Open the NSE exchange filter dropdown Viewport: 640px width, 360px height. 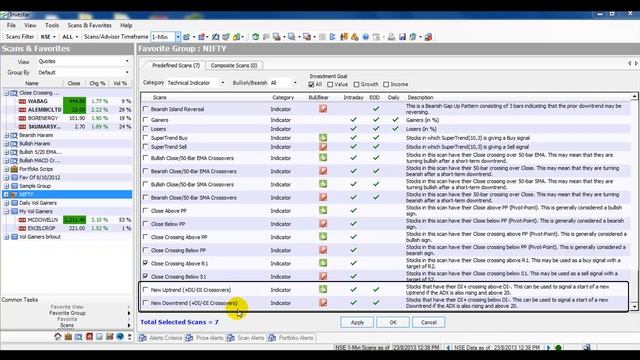click(x=48, y=37)
